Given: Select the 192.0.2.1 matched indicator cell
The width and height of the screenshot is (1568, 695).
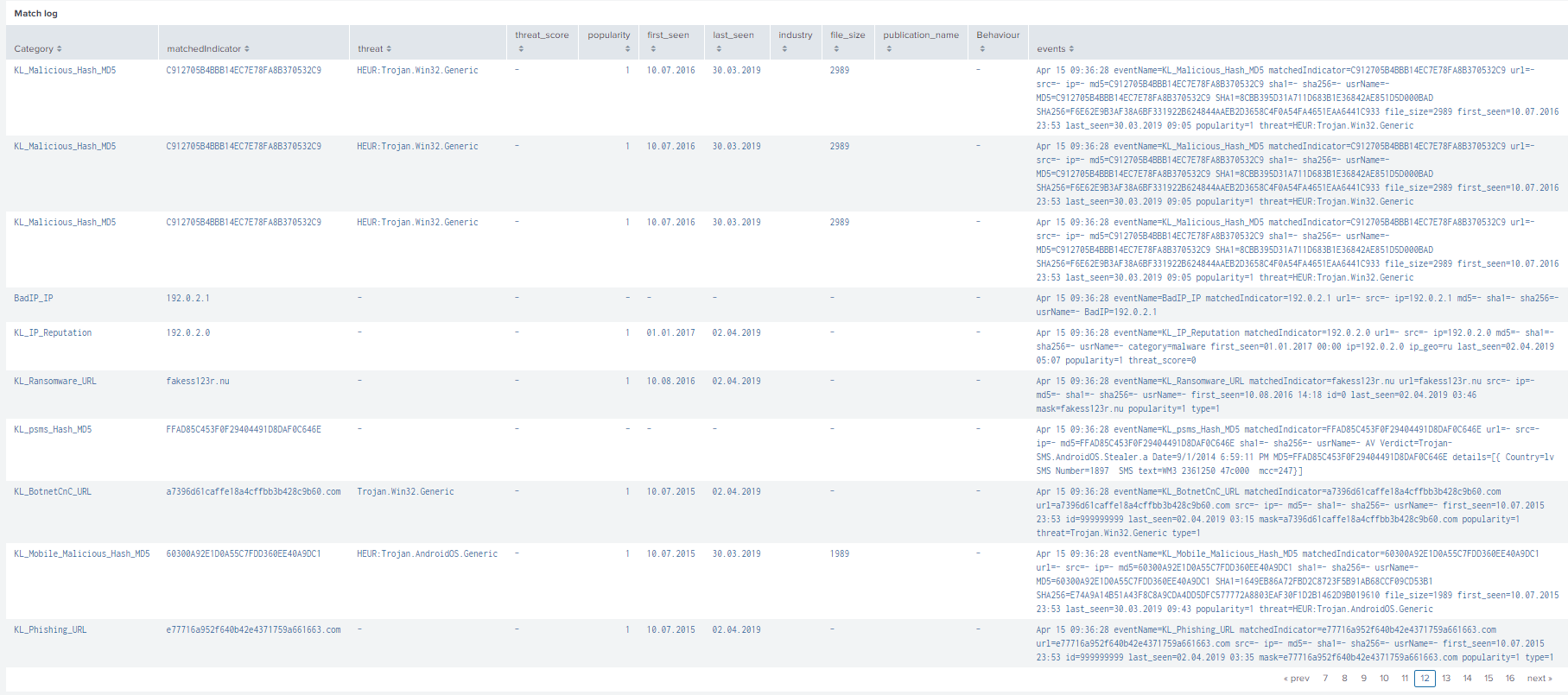Looking at the screenshot, I should [x=188, y=299].
